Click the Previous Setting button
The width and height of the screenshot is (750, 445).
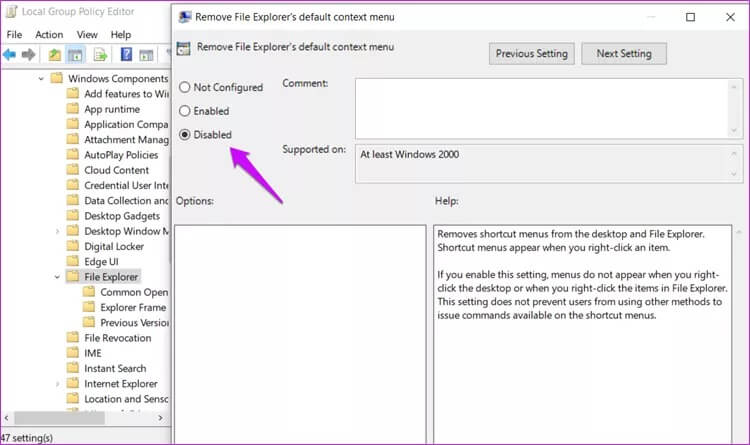(531, 54)
